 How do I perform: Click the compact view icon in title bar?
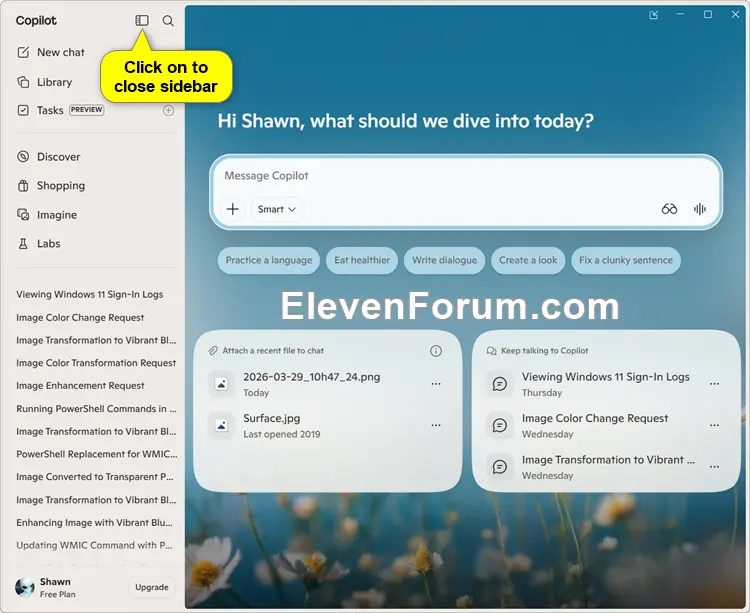(653, 15)
